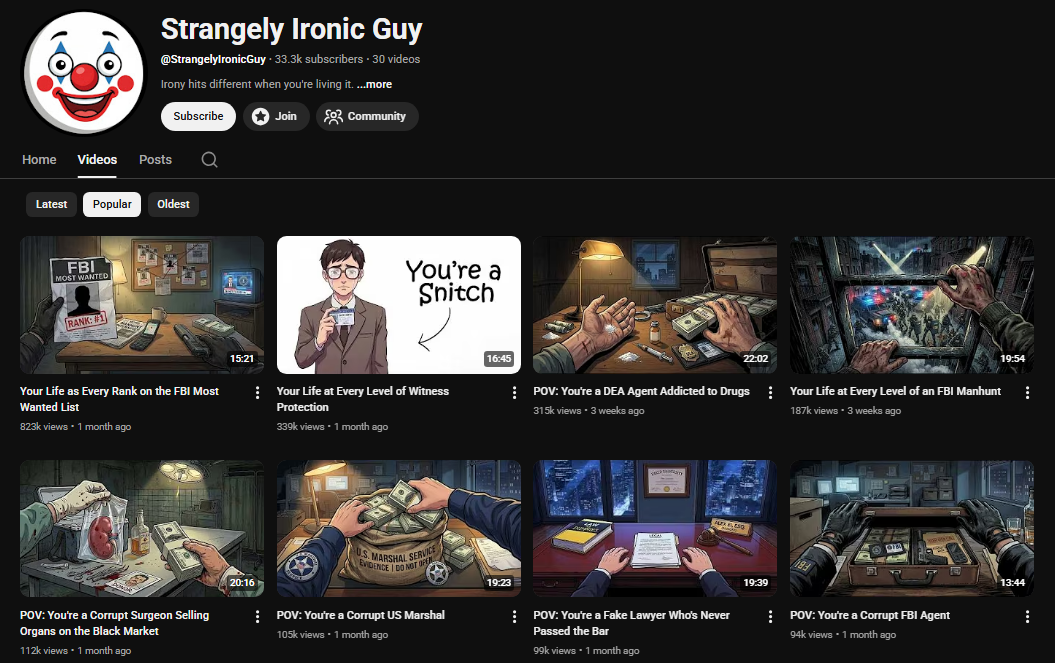Switch to the Home tab
Screen dimensions: 1055x663
39,159
